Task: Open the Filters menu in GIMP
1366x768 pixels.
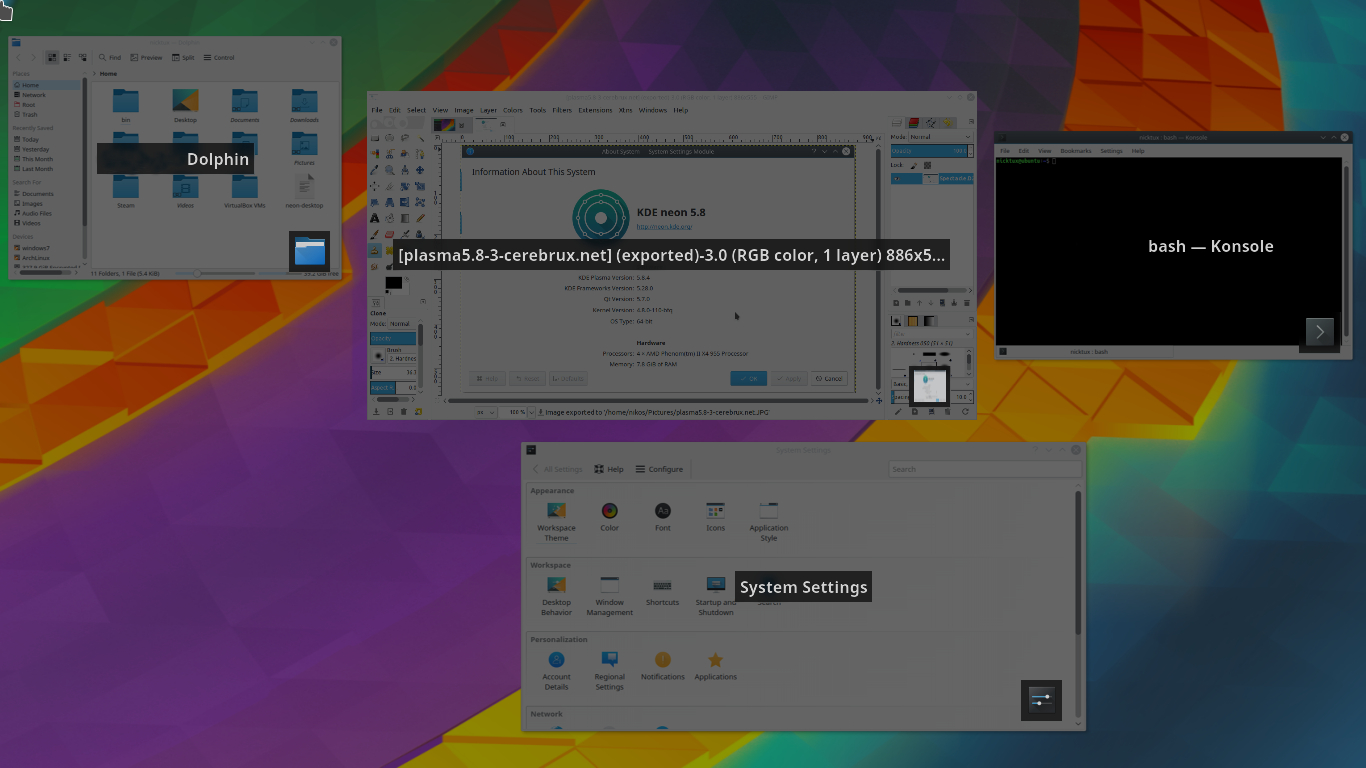Action: (x=562, y=110)
